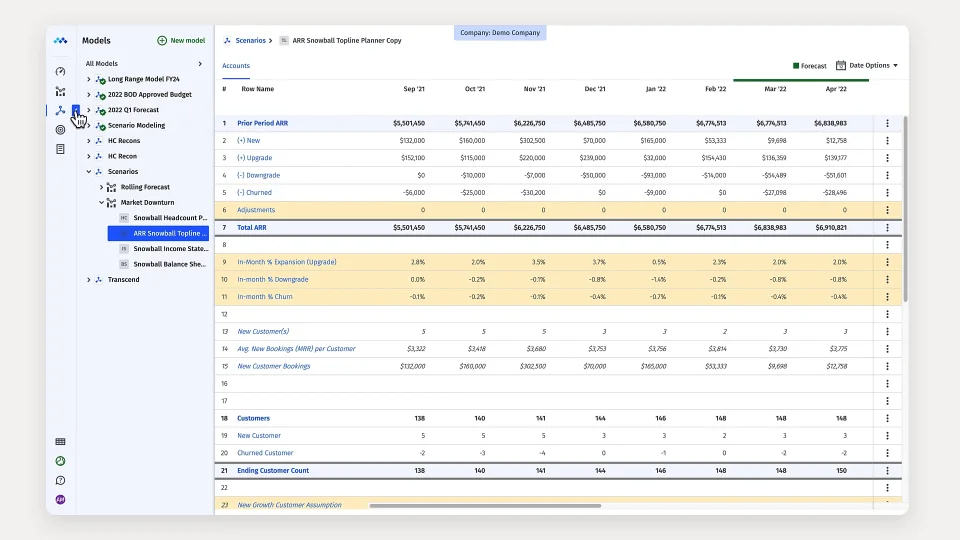The height and width of the screenshot is (540, 960).
Task: Open the Prior Period ARR row link
Action: (x=262, y=123)
